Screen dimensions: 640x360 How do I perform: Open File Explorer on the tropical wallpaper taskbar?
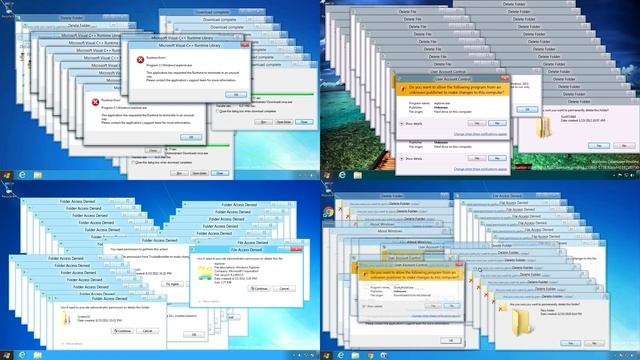pyautogui.click(x=358, y=175)
